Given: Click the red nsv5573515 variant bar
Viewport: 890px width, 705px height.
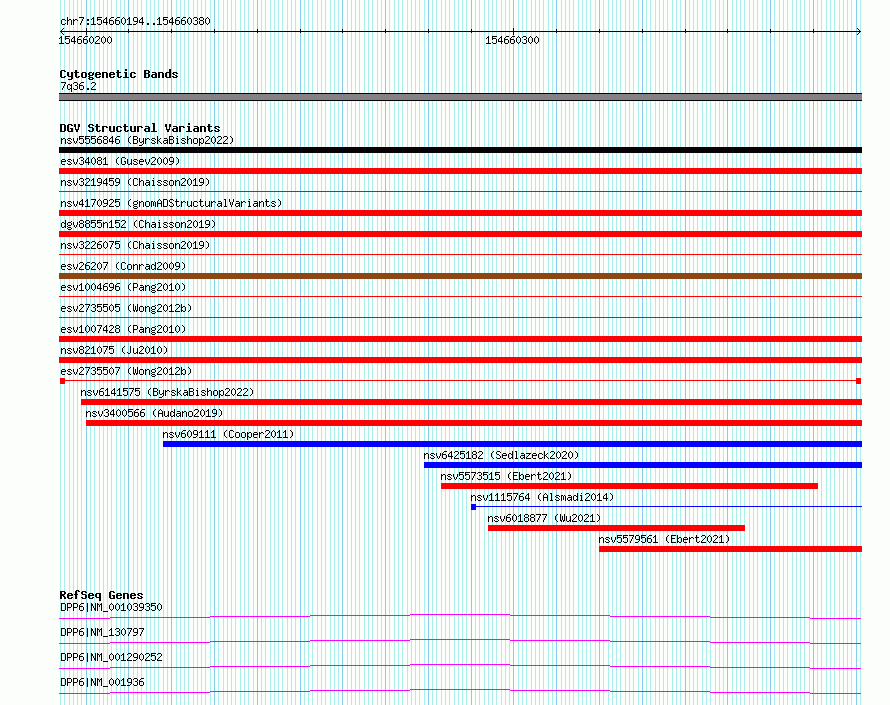Looking at the screenshot, I should point(629,486).
